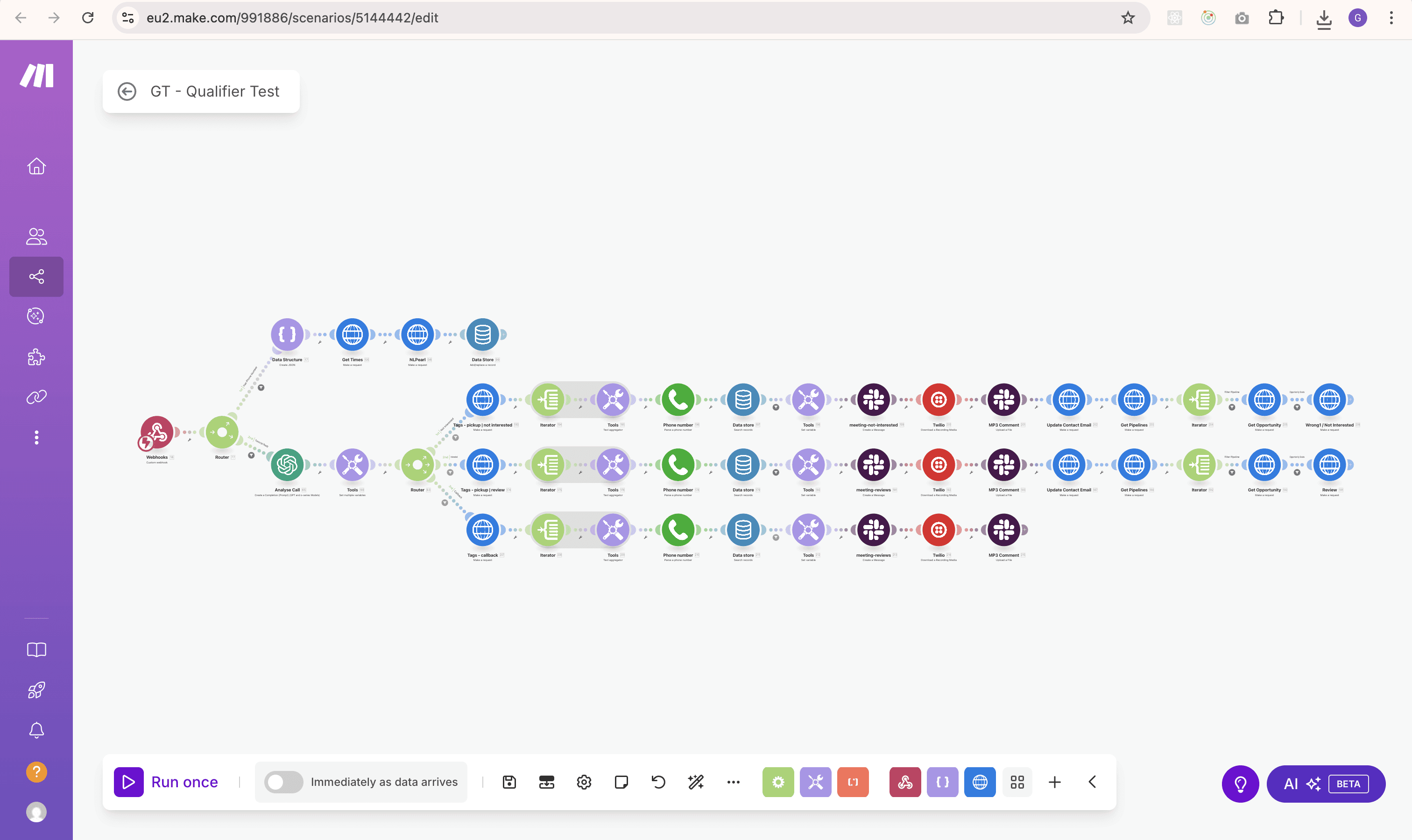
Task: Add a favorite with the plus icon
Action: (1054, 782)
